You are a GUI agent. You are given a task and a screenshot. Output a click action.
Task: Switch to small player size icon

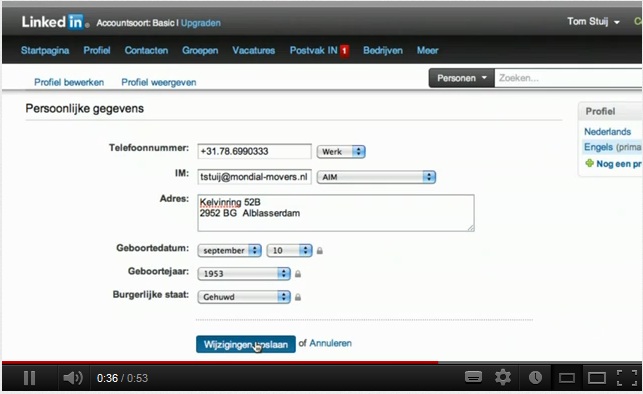pyautogui.click(x=567, y=378)
